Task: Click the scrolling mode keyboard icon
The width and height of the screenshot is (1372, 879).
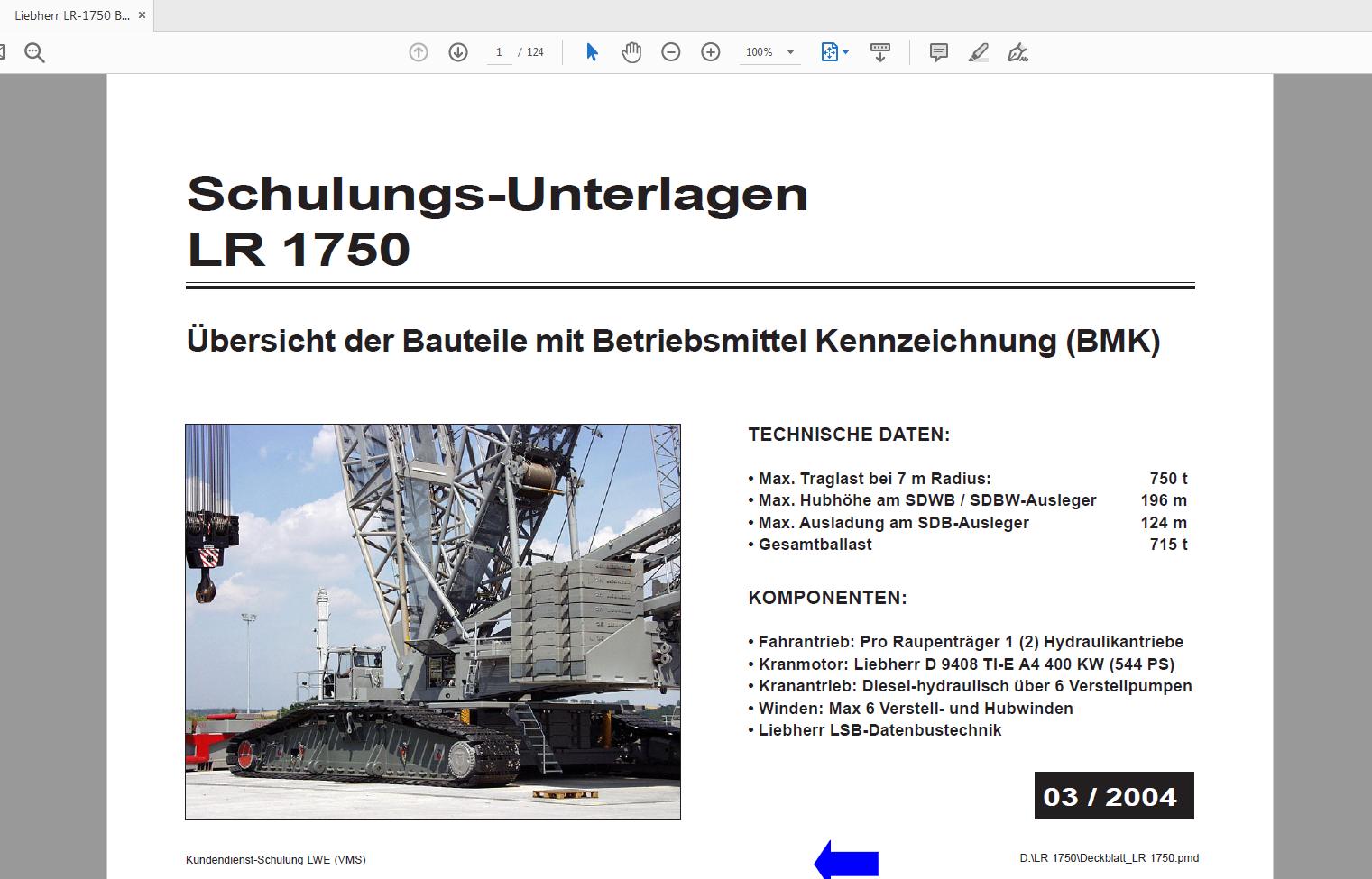Action: [880, 52]
